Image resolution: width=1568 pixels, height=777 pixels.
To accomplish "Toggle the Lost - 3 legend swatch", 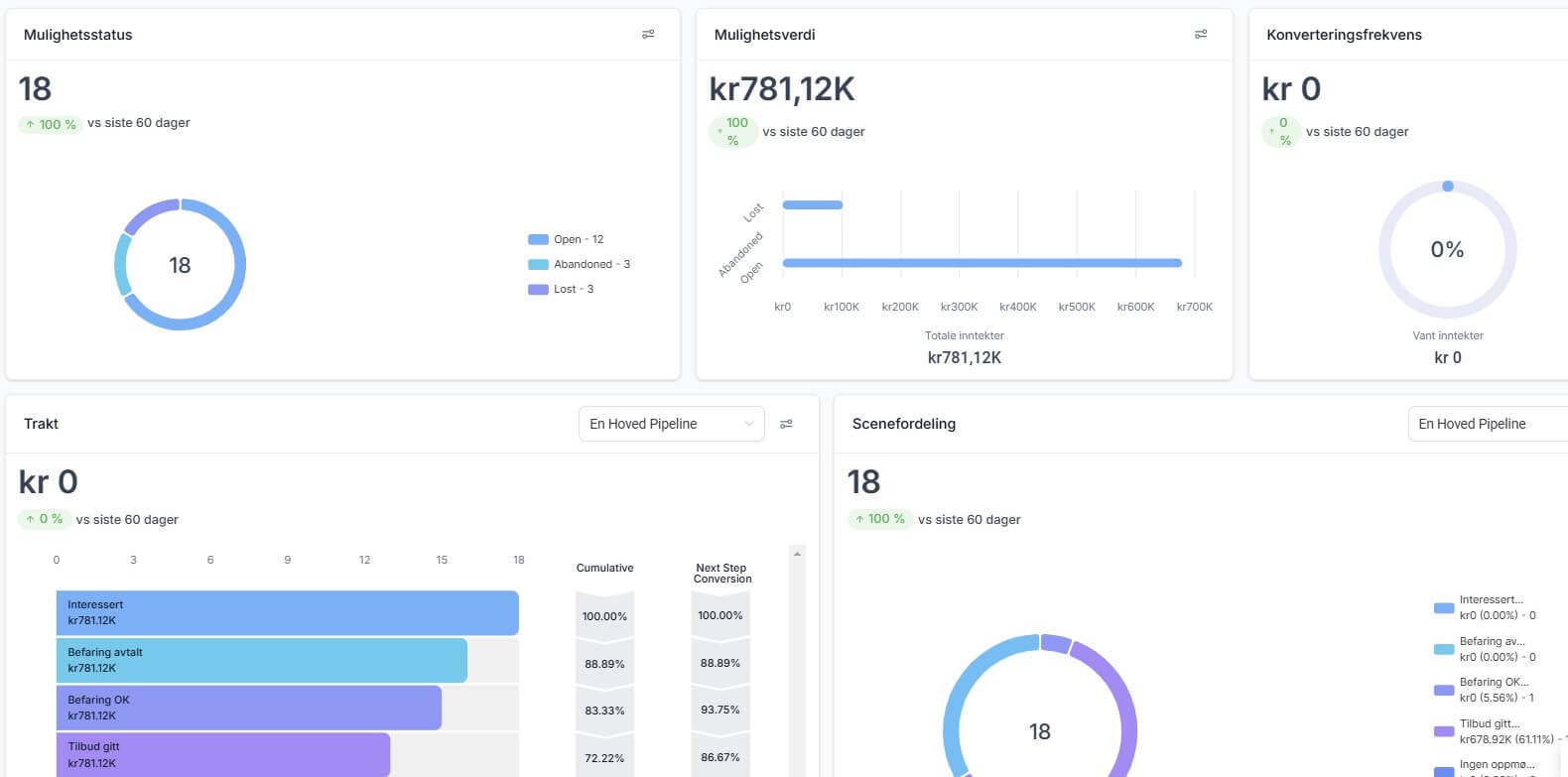I will point(538,289).
